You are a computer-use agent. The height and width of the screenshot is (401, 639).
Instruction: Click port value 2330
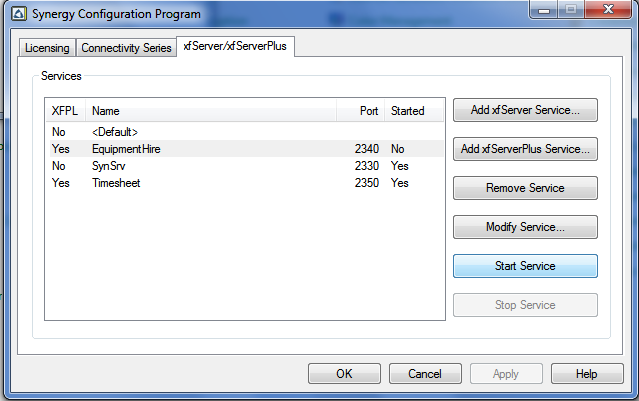pos(367,166)
